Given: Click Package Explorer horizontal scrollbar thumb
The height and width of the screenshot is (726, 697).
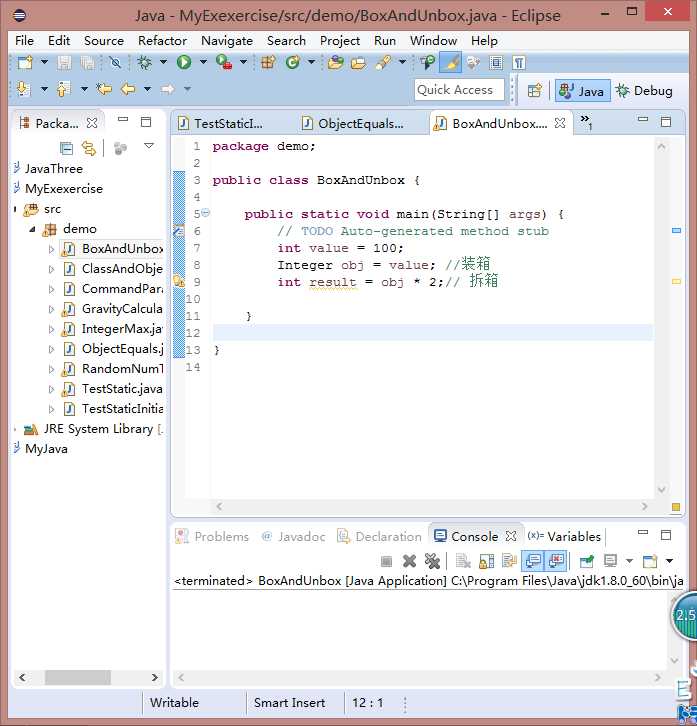Looking at the screenshot, I should (78, 677).
